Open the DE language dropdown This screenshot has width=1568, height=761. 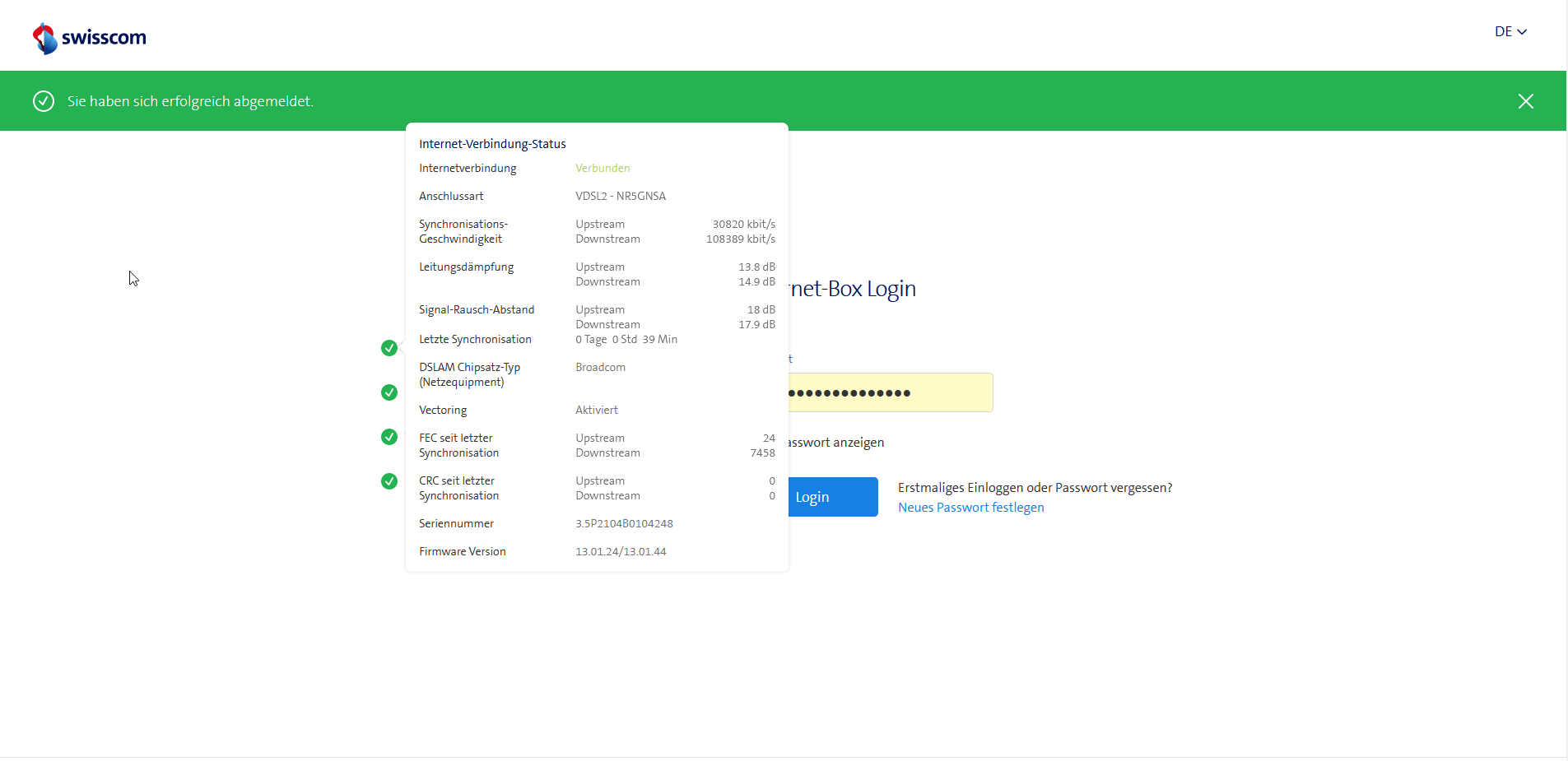pos(1510,32)
